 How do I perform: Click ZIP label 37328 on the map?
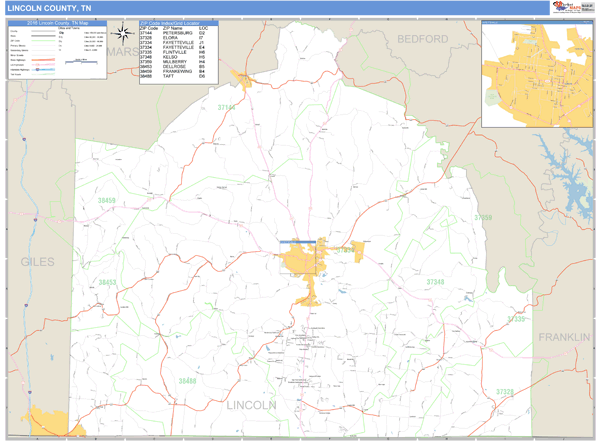pyautogui.click(x=505, y=392)
